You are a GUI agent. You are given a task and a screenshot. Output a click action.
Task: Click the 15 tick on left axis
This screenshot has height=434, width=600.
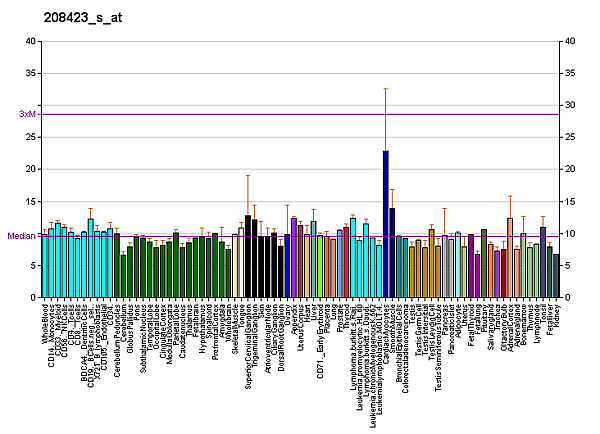[32, 202]
